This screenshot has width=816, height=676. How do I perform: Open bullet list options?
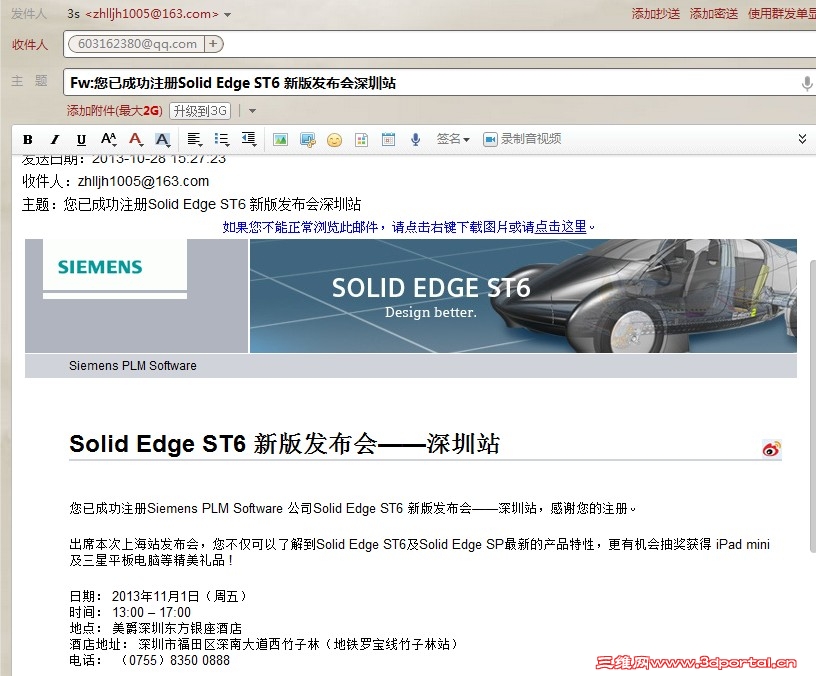222,139
